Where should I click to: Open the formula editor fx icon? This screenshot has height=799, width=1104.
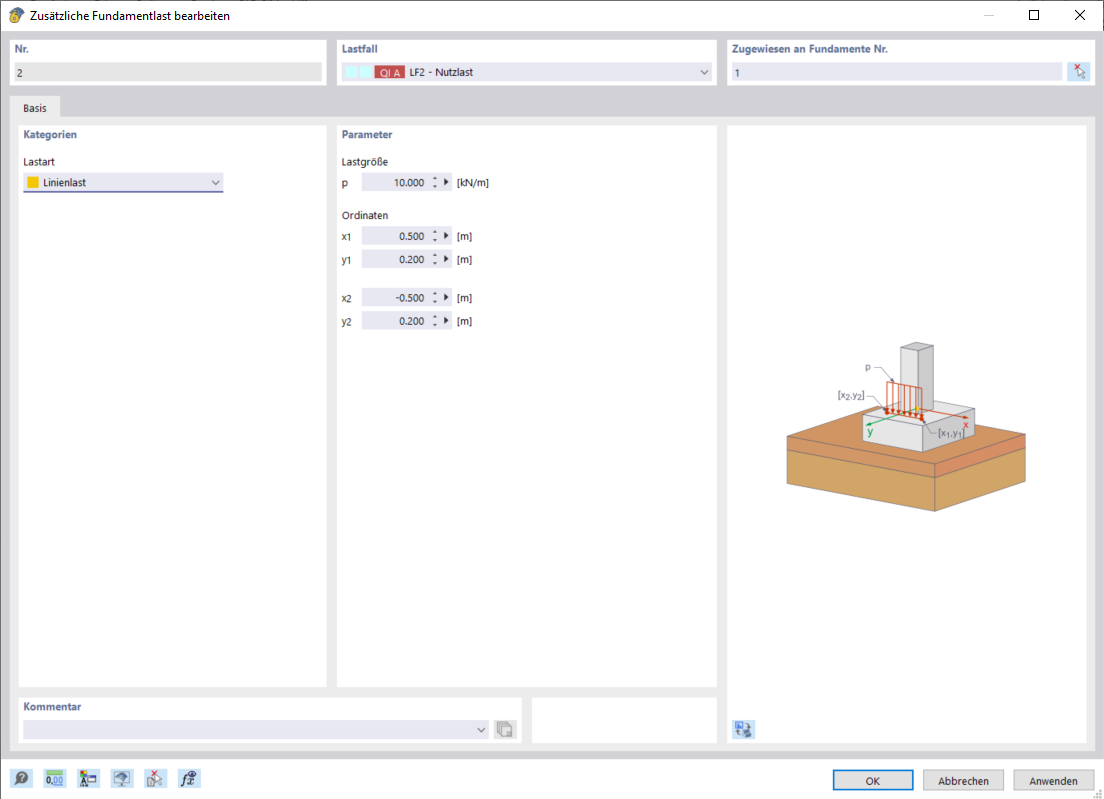click(189, 779)
